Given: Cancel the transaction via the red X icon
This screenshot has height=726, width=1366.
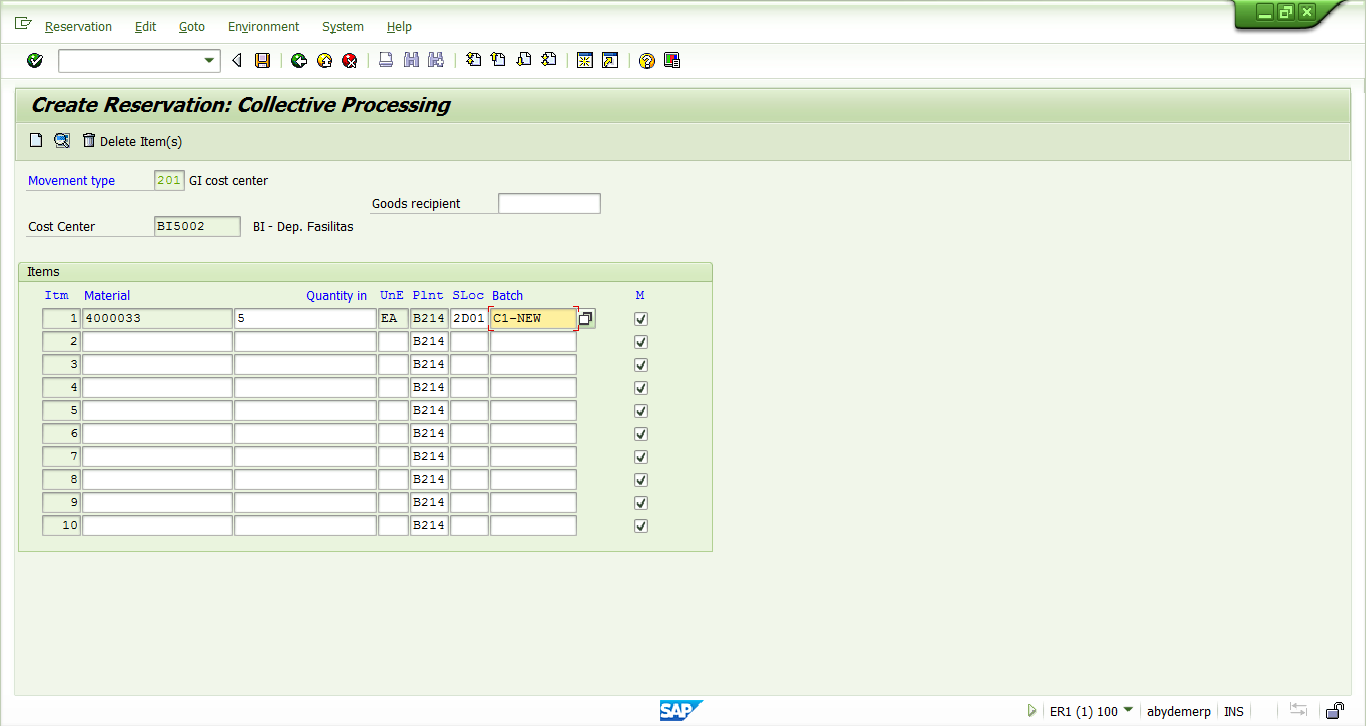Looking at the screenshot, I should (x=350, y=60).
